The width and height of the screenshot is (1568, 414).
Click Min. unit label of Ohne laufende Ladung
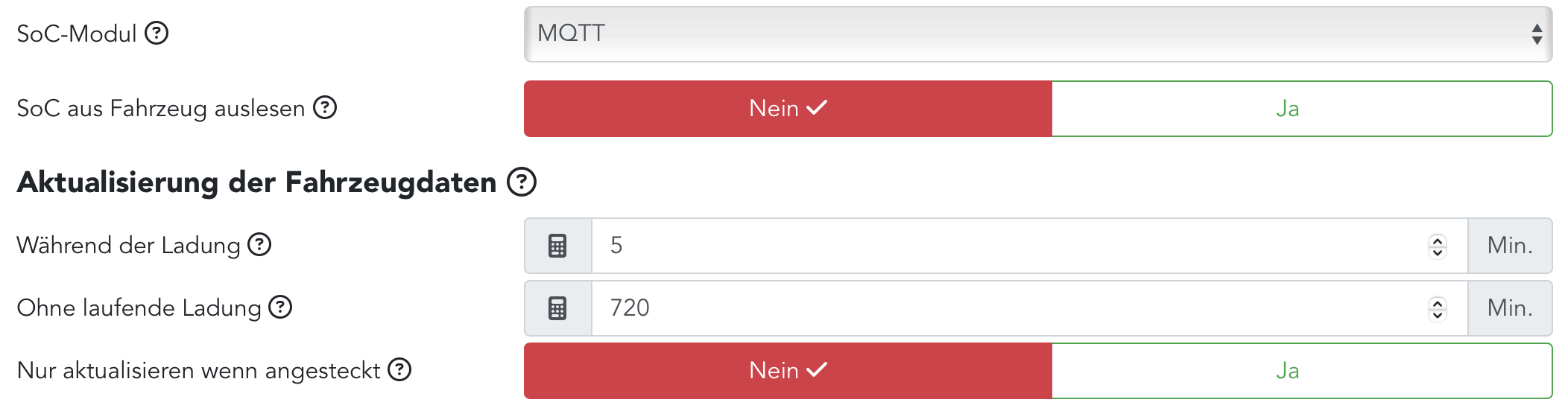[x=1510, y=308]
